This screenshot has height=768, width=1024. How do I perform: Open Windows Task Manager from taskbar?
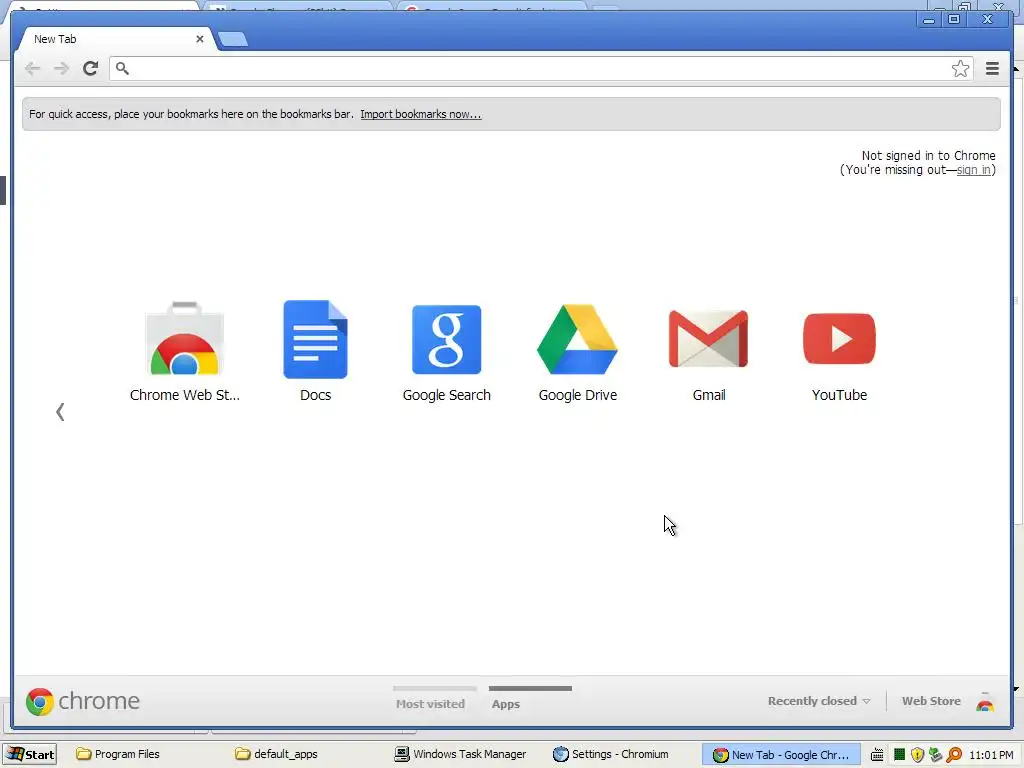coord(461,754)
